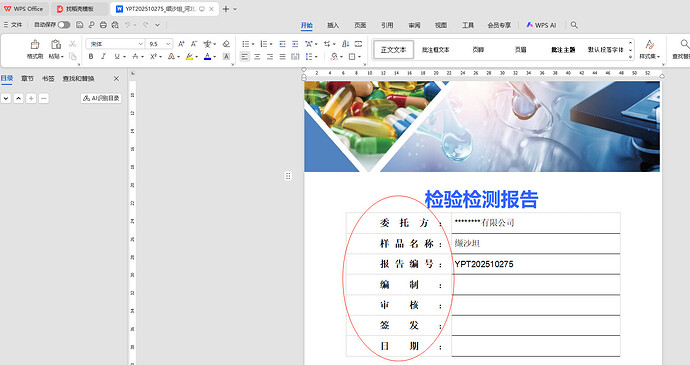
Task: Click the blue font color swatch
Action: coord(207,56)
